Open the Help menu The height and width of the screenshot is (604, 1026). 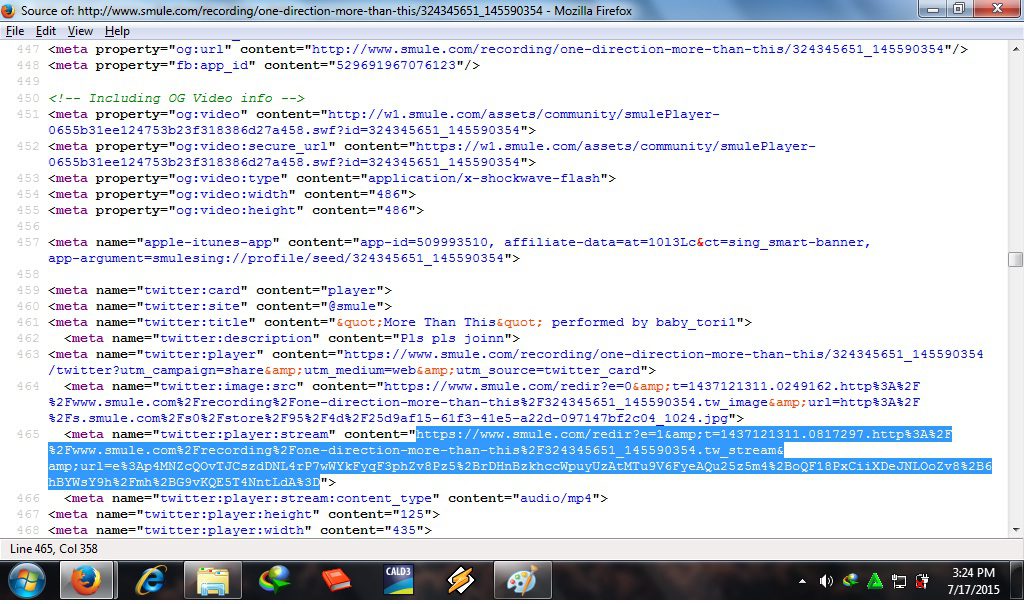(x=117, y=31)
